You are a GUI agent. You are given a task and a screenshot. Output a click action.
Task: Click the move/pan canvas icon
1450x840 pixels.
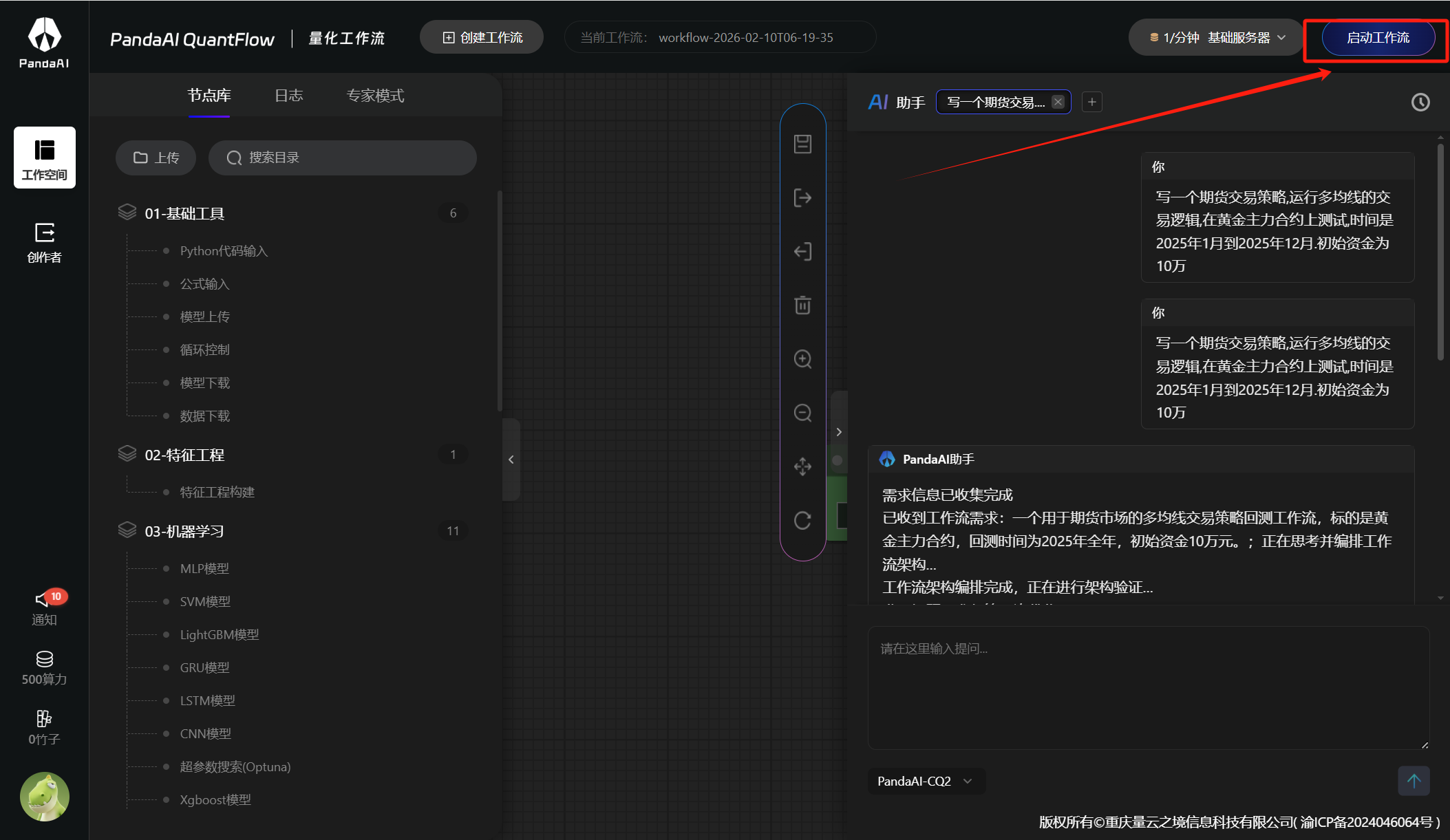[x=802, y=466]
